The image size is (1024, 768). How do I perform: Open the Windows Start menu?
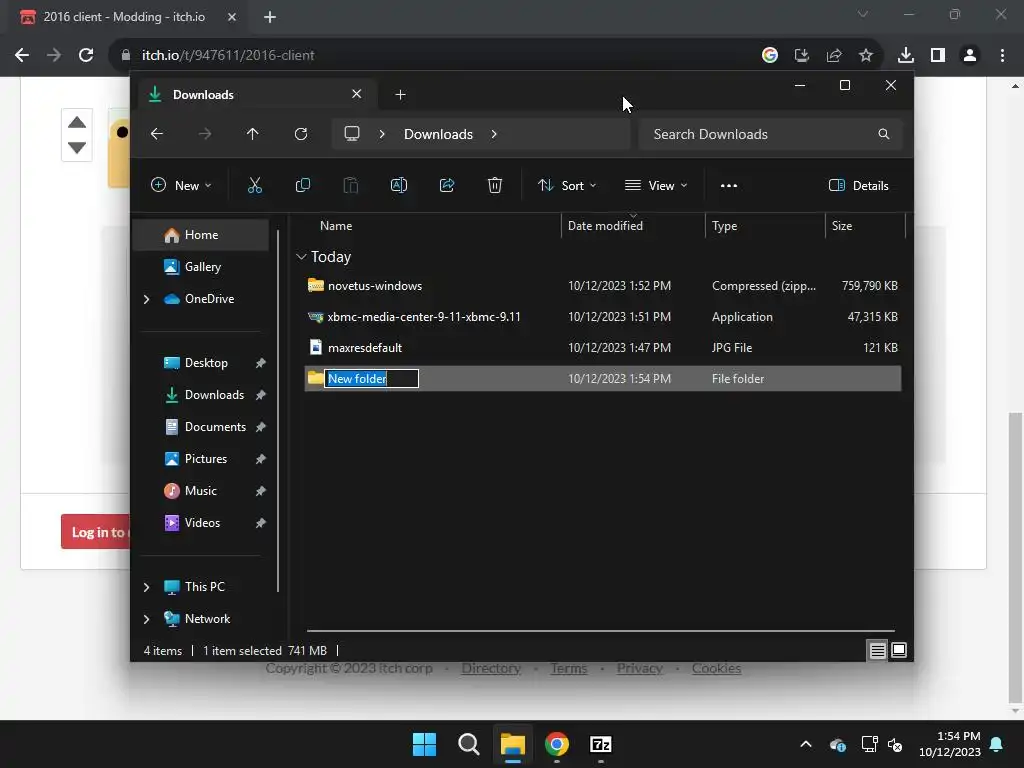424,744
